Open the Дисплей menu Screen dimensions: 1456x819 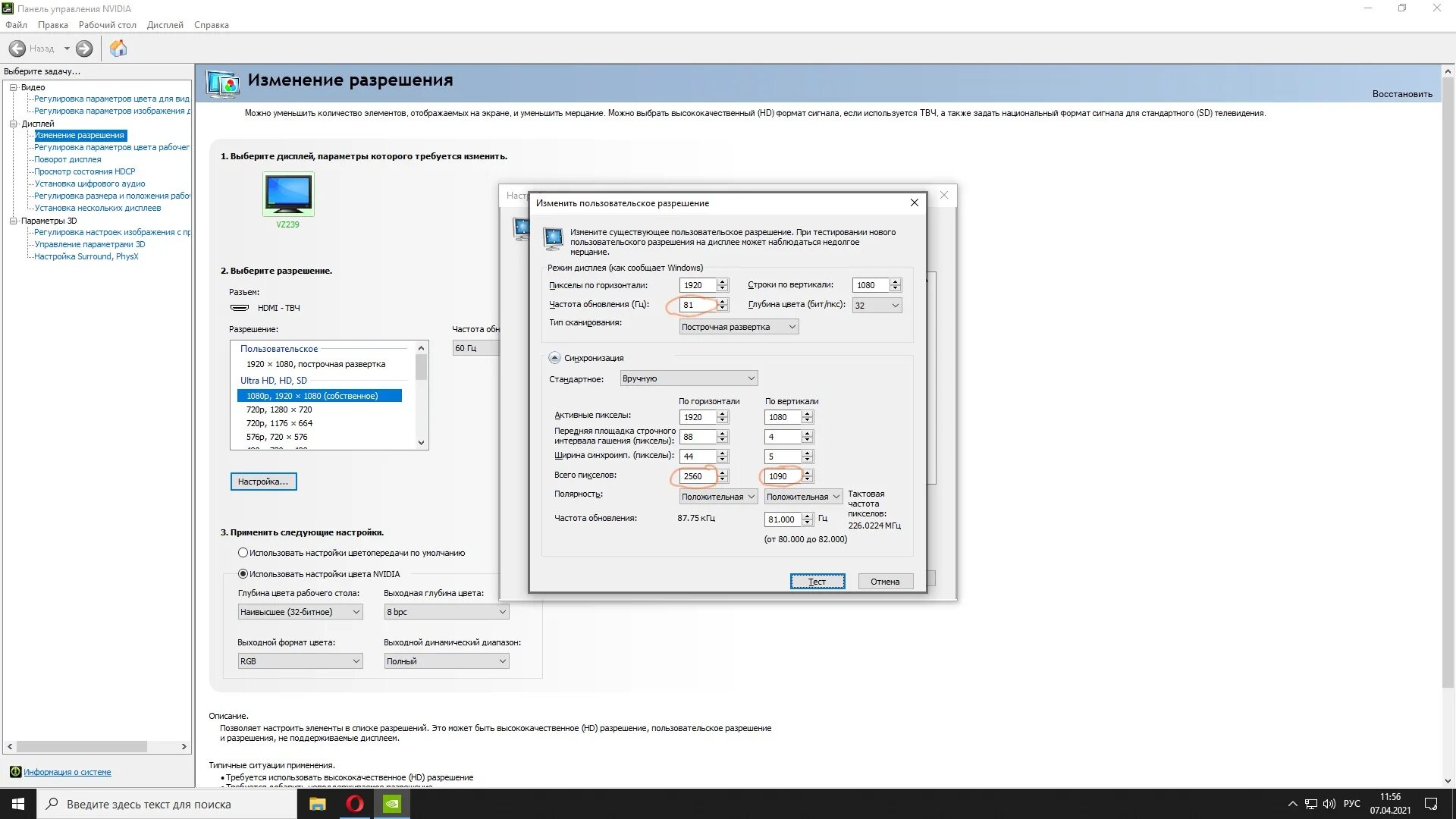(x=165, y=25)
